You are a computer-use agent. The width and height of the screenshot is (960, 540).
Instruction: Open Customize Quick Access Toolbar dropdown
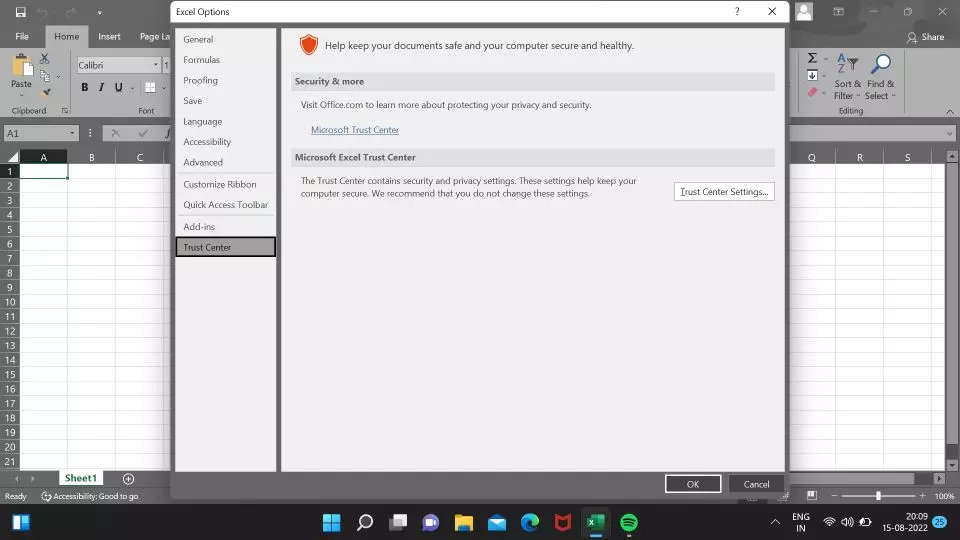[99, 12]
